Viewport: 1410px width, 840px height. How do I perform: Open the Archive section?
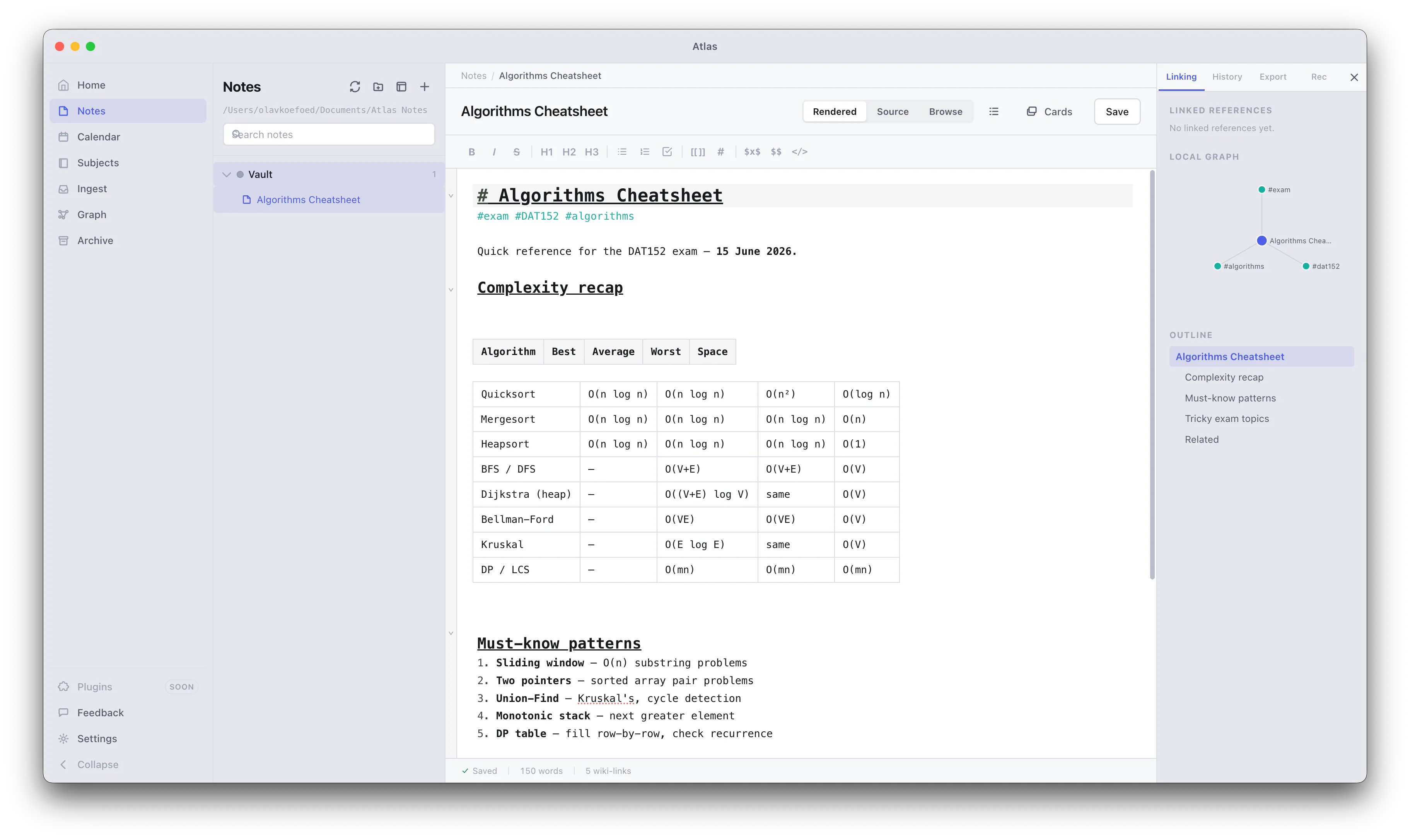pyautogui.click(x=128, y=241)
